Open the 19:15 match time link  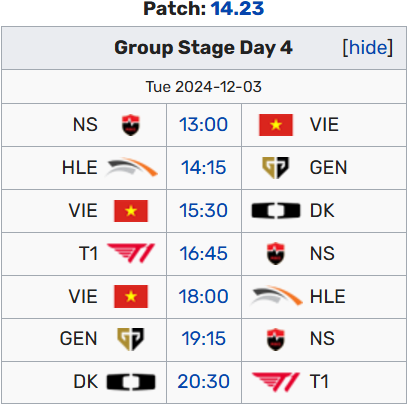204,339
